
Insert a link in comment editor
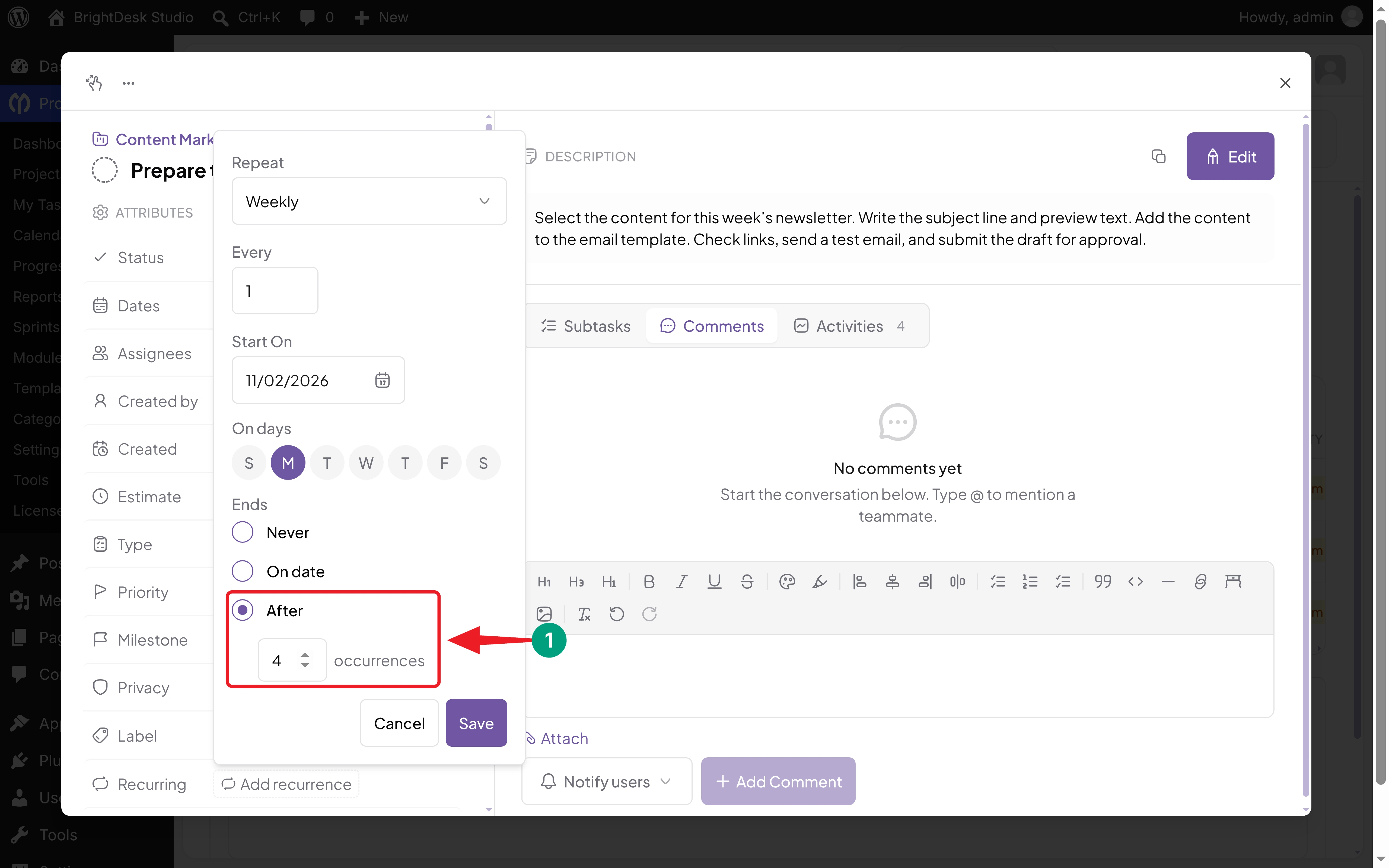point(1200,582)
